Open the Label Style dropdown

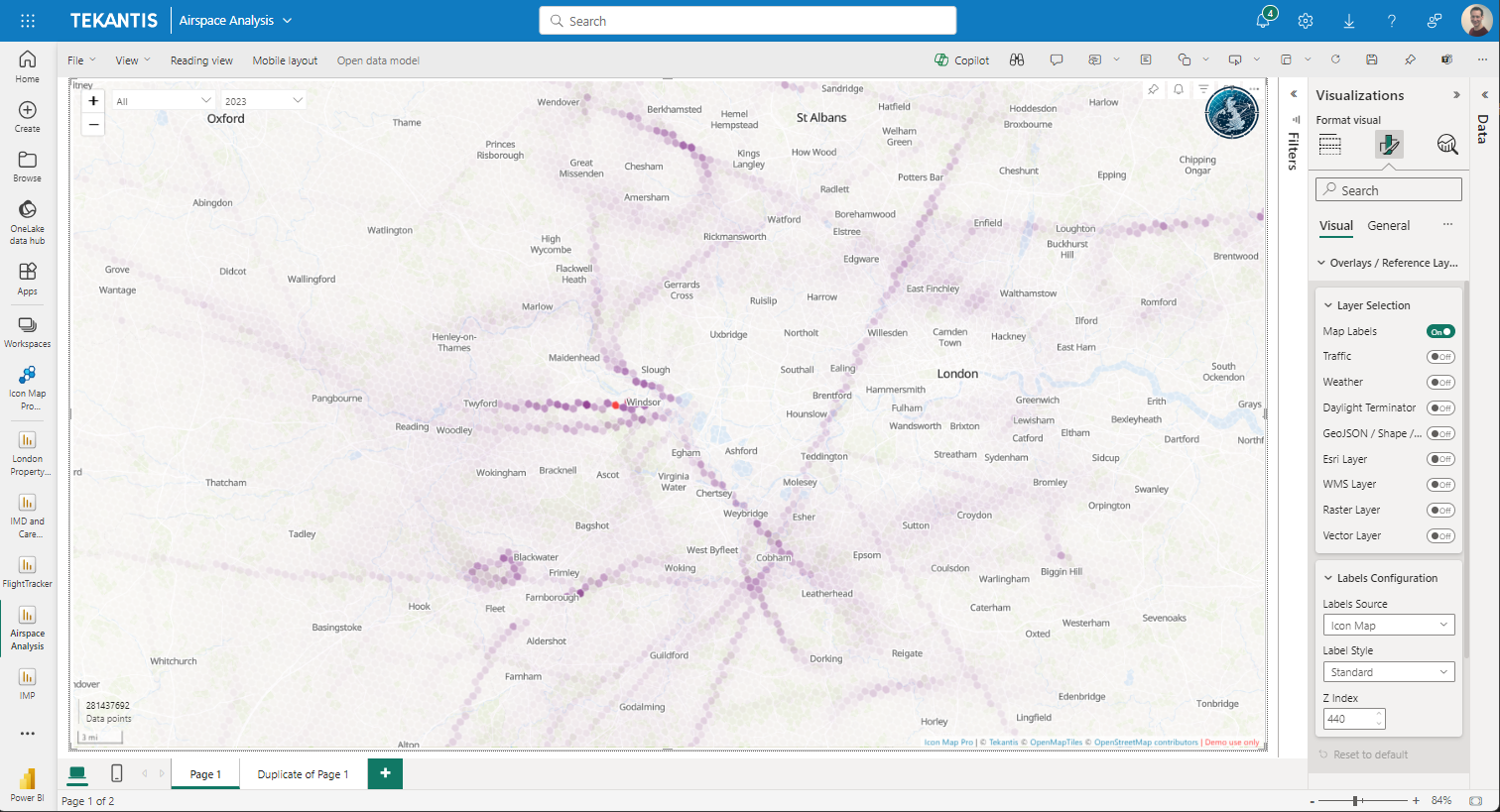click(1388, 672)
